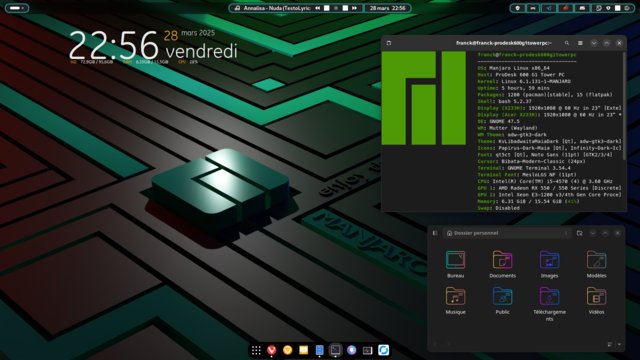Click the activities workspace indicator
The width and height of the screenshot is (640, 360).
click(x=17, y=8)
